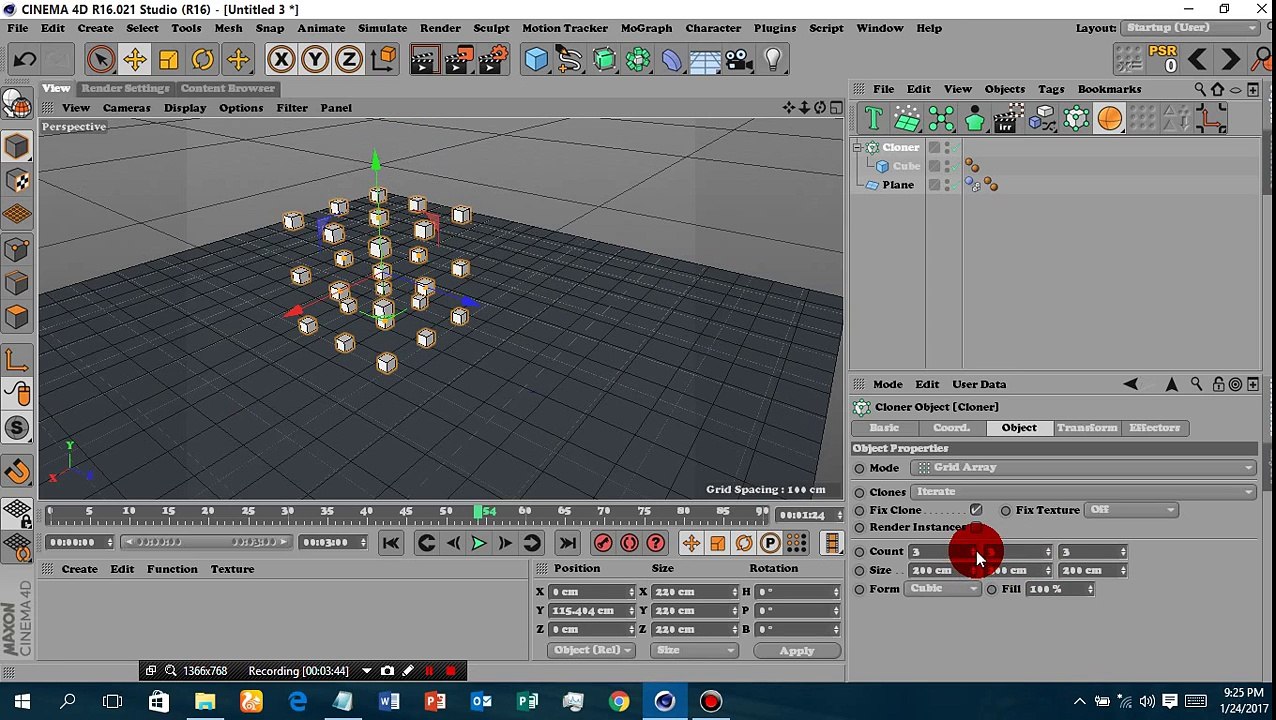
Task: Select the Move tool in toolbar
Action: coord(134,60)
